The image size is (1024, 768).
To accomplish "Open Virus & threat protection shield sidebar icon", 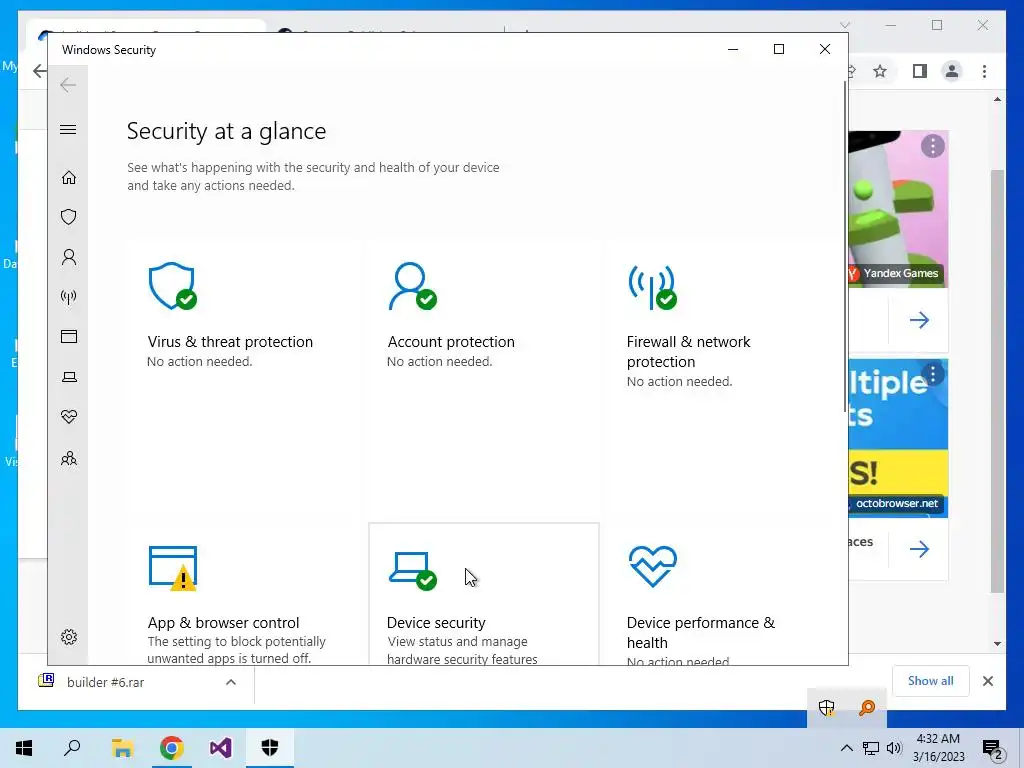I will click(x=69, y=217).
